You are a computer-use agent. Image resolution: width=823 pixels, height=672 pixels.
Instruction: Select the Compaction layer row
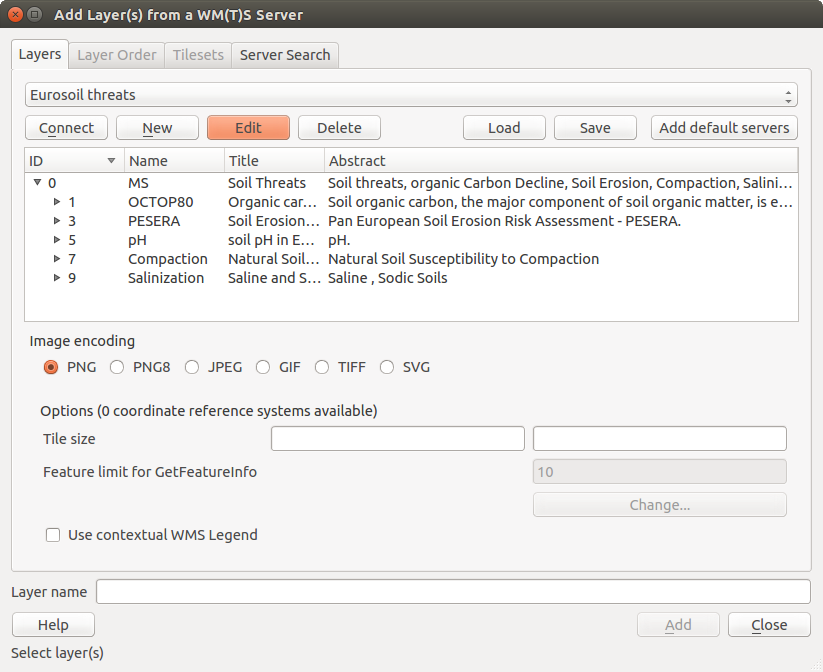(x=167, y=259)
